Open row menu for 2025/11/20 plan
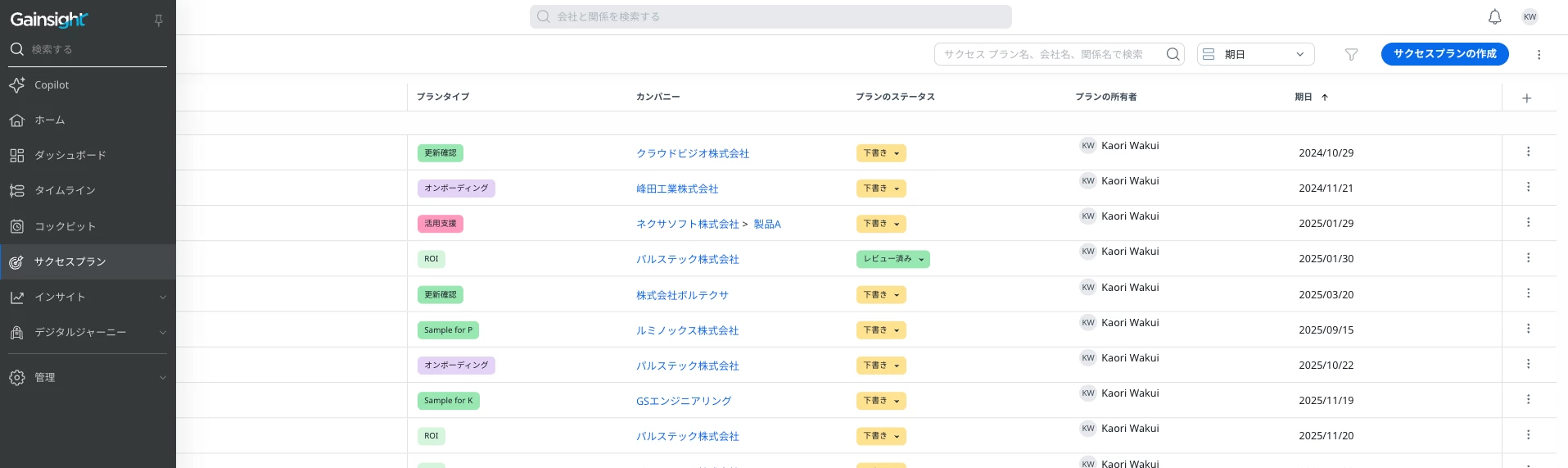 (x=1528, y=434)
